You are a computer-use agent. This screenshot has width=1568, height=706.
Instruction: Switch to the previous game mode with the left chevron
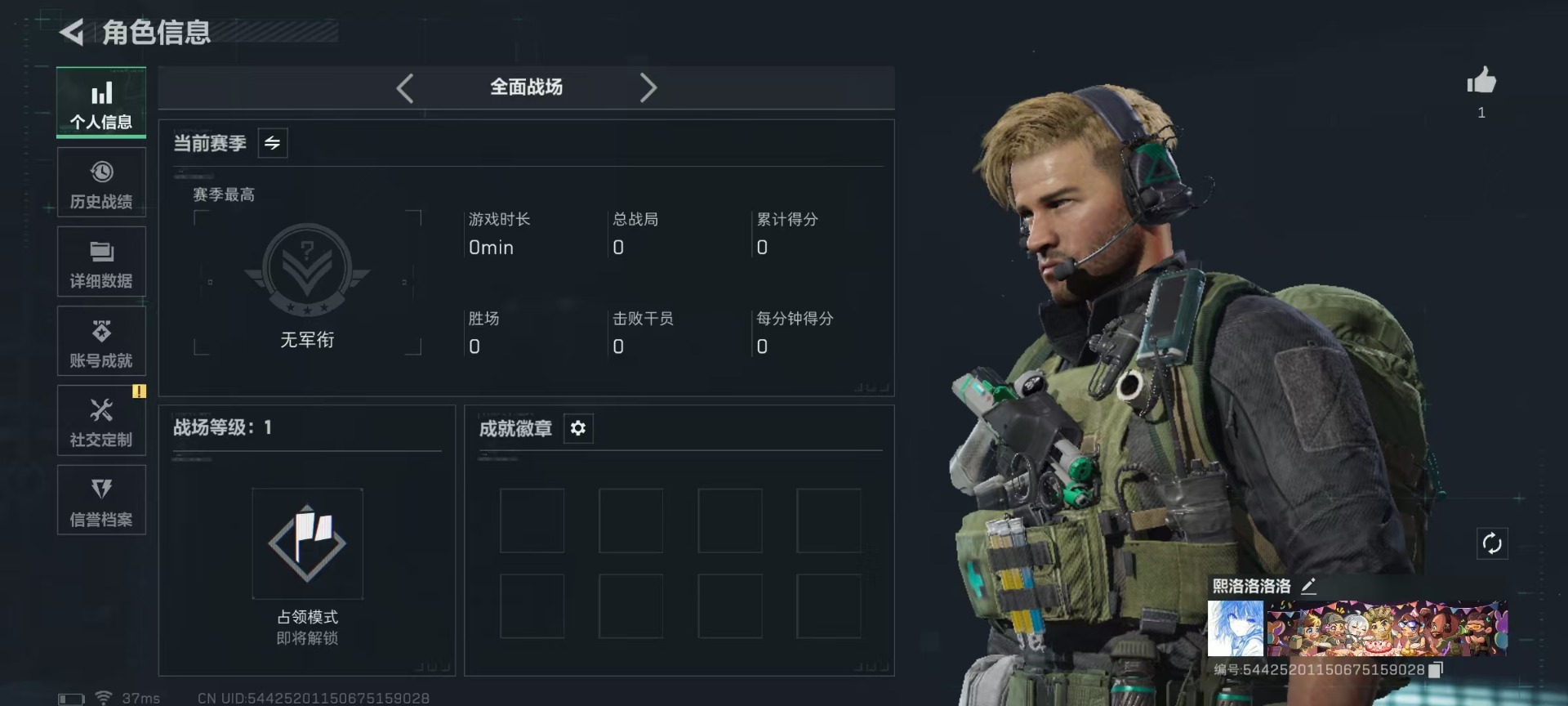[x=405, y=87]
